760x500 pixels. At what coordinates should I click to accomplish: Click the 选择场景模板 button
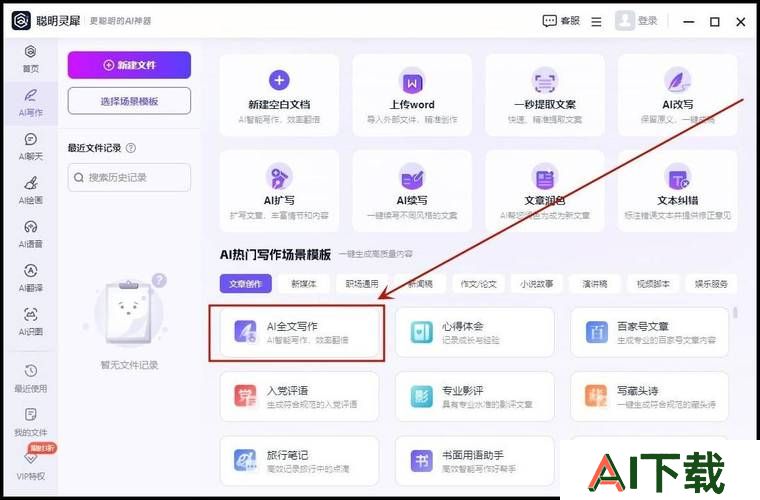(129, 101)
